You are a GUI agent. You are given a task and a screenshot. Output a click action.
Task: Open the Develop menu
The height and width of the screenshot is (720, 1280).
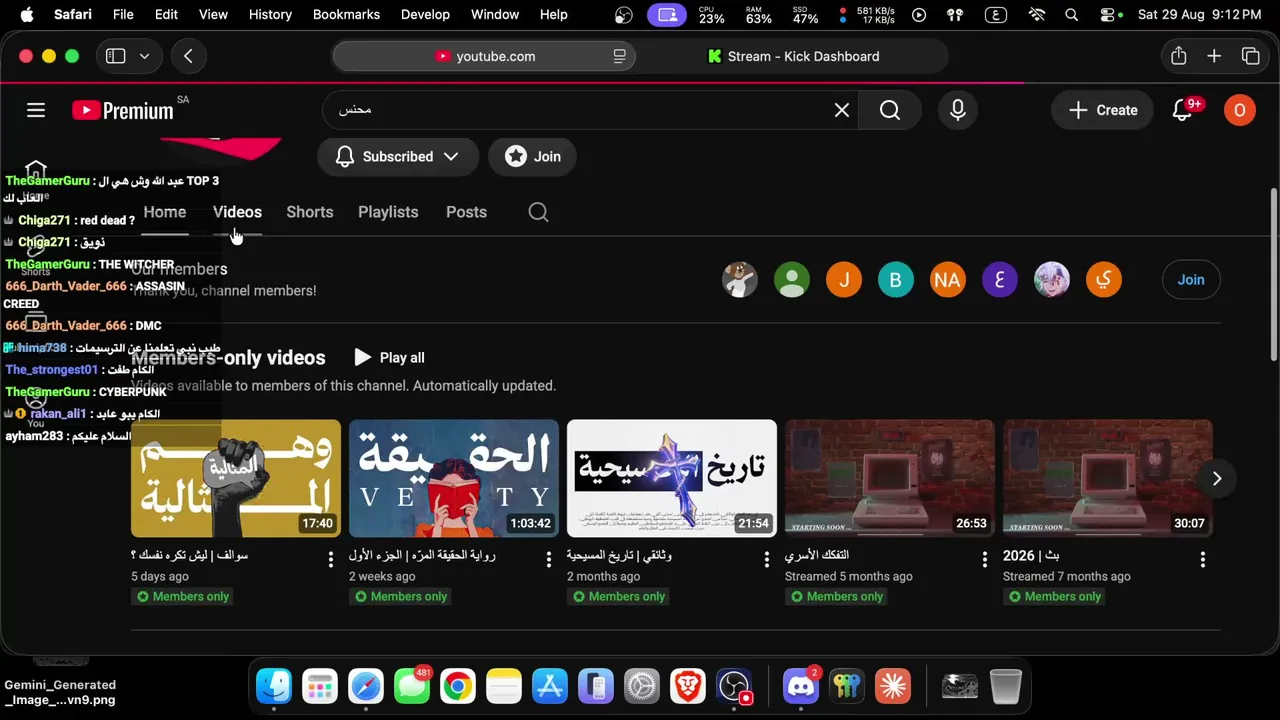(425, 15)
